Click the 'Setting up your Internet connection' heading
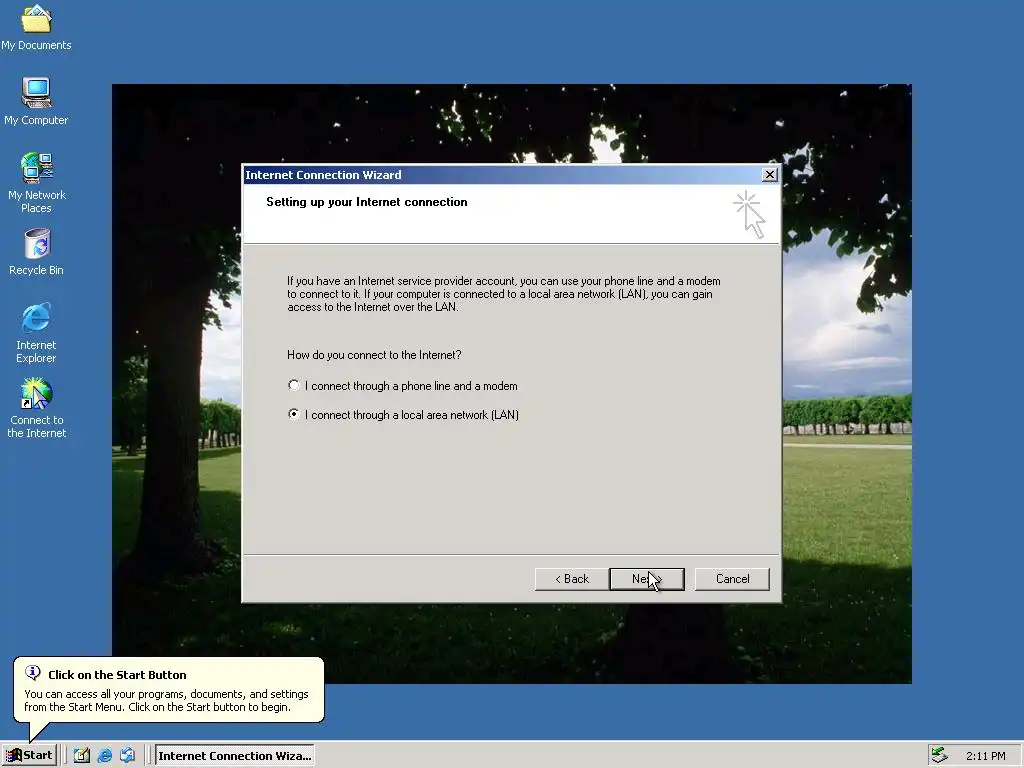Image resolution: width=1024 pixels, height=768 pixels. 366,202
